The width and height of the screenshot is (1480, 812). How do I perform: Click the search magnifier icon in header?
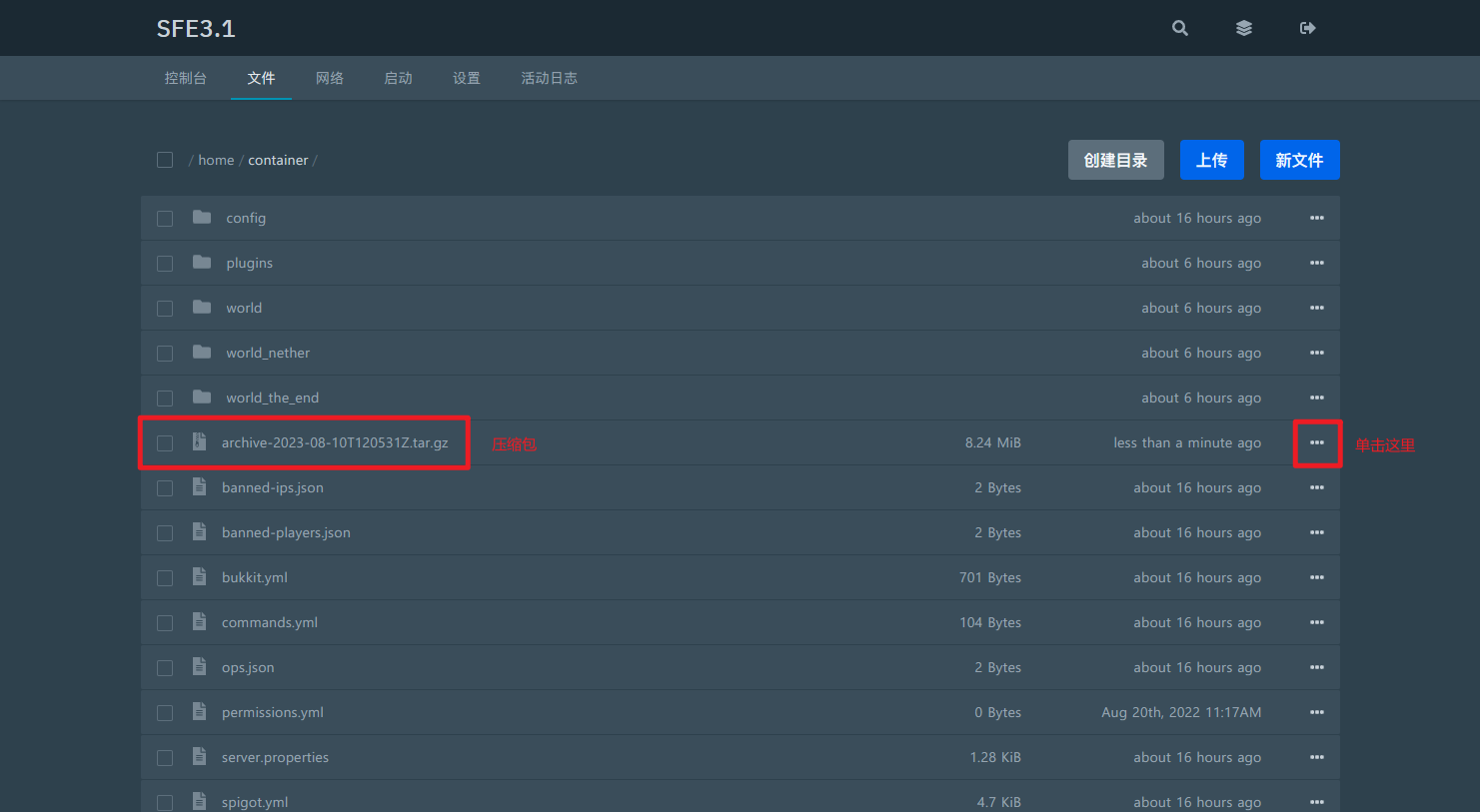pos(1180,28)
